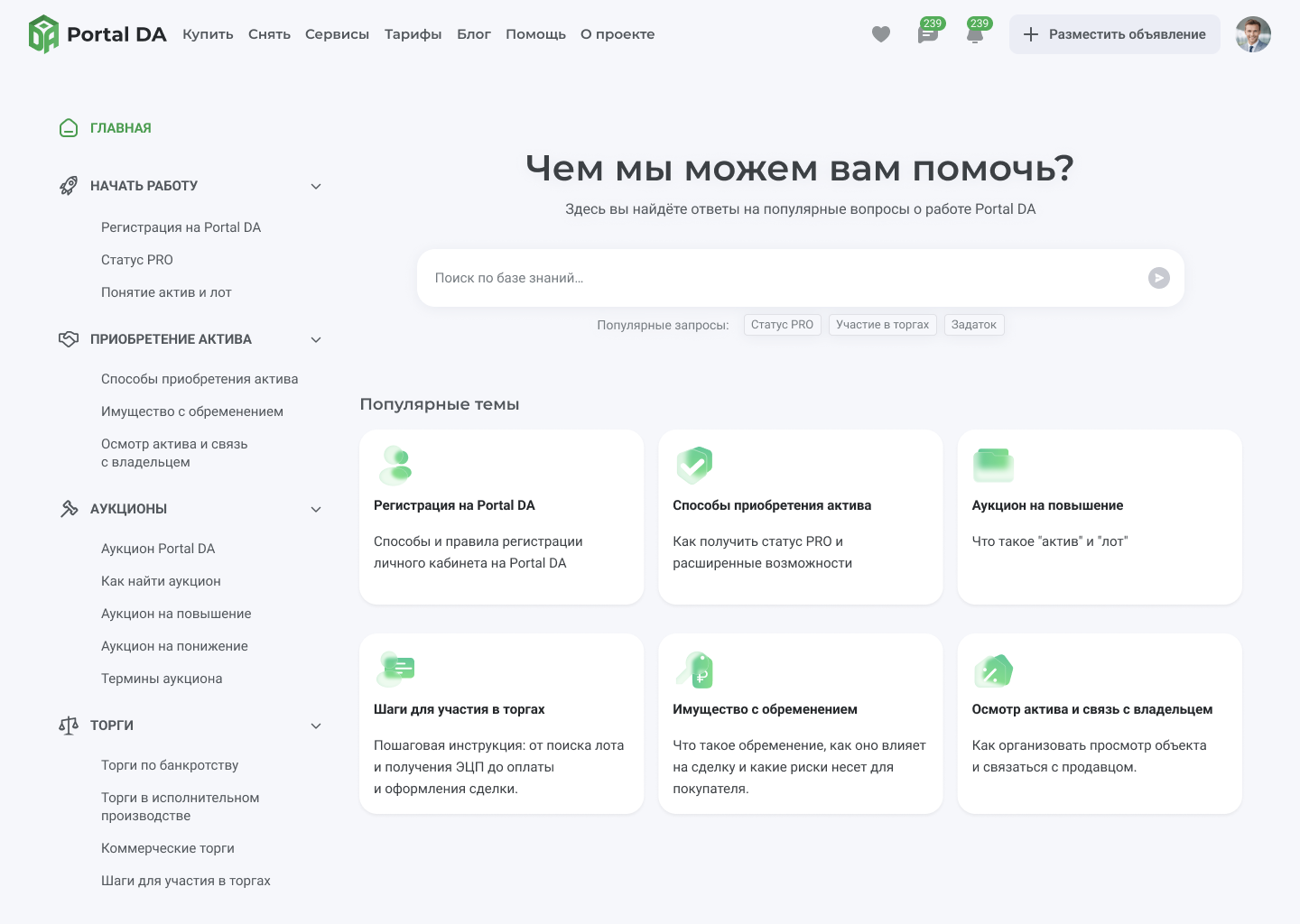Open notifications bell icon
Image resolution: width=1300 pixels, height=924 pixels.
[975, 34]
